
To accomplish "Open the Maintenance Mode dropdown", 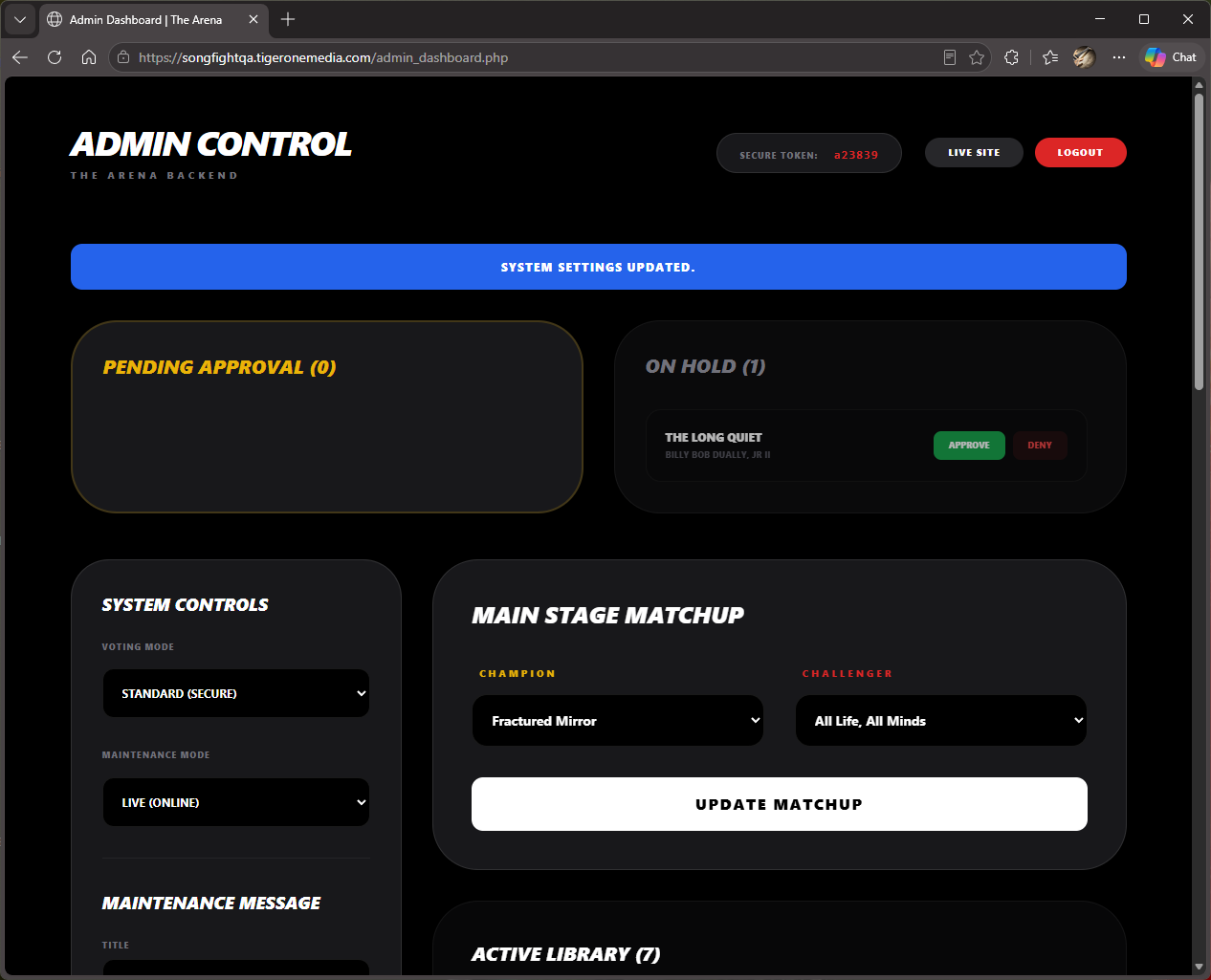I will (236, 802).
